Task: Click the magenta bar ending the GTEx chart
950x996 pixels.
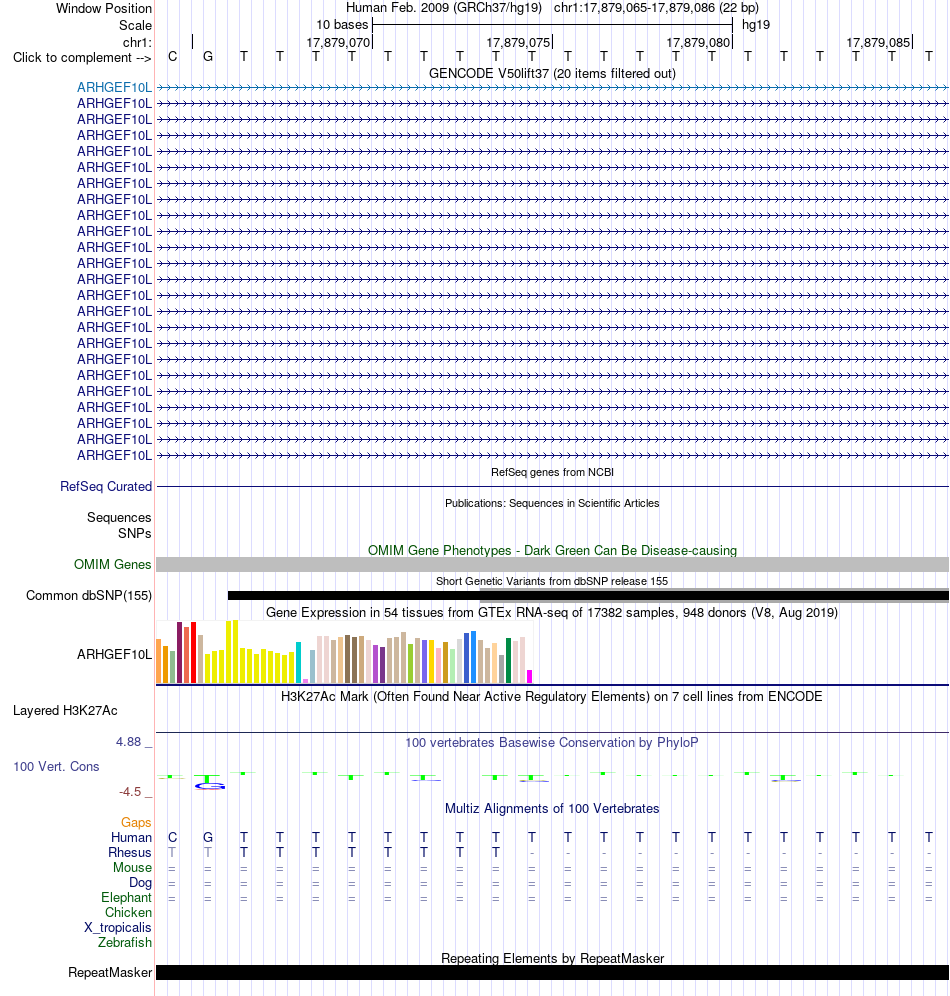Action: tap(530, 676)
